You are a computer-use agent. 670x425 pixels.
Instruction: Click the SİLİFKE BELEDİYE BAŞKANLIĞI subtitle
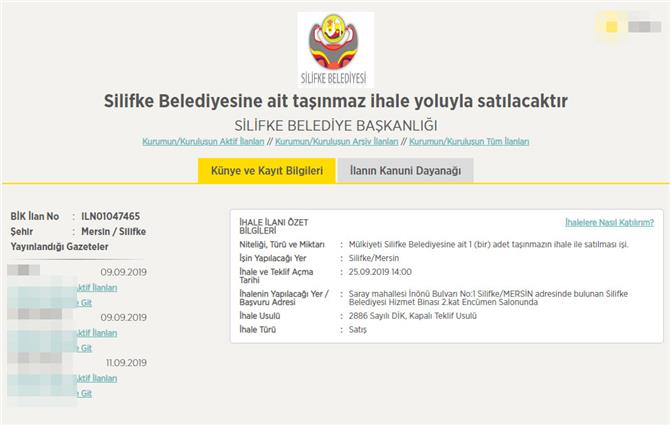click(x=335, y=125)
